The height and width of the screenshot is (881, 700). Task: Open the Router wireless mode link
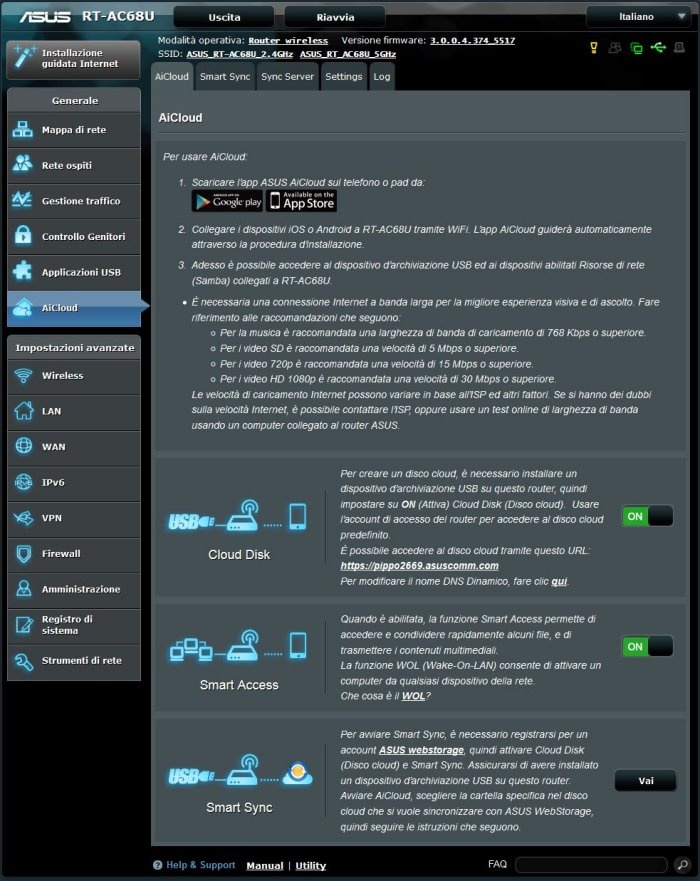click(288, 40)
